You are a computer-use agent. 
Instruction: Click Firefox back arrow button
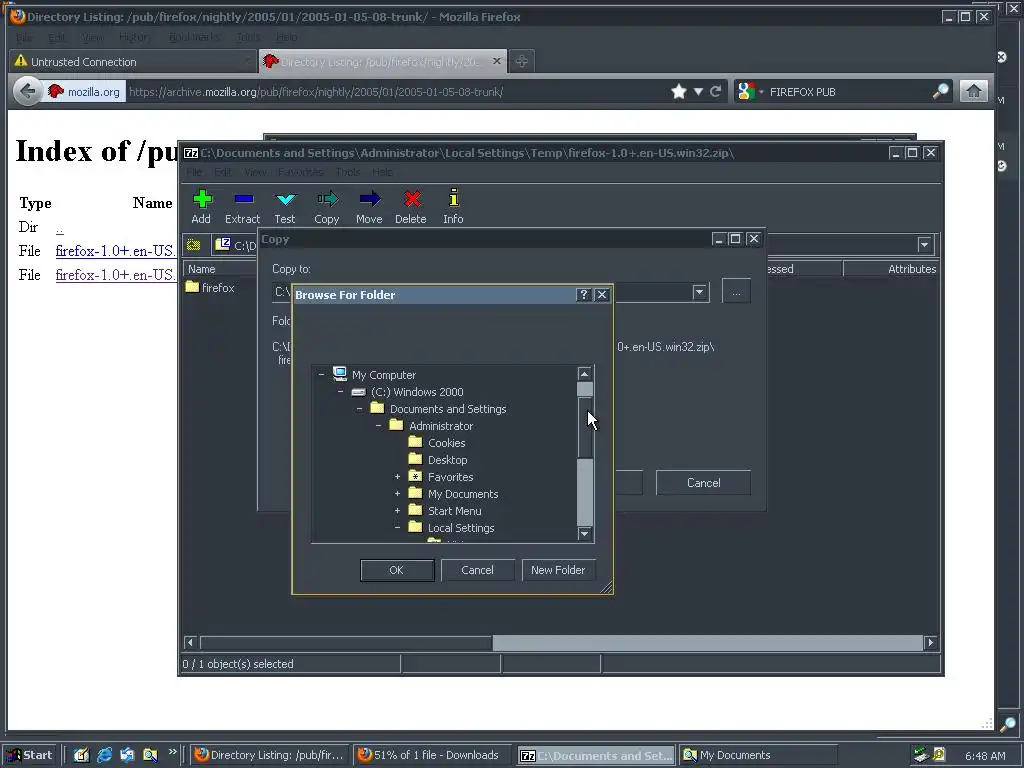pyautogui.click(x=27, y=91)
